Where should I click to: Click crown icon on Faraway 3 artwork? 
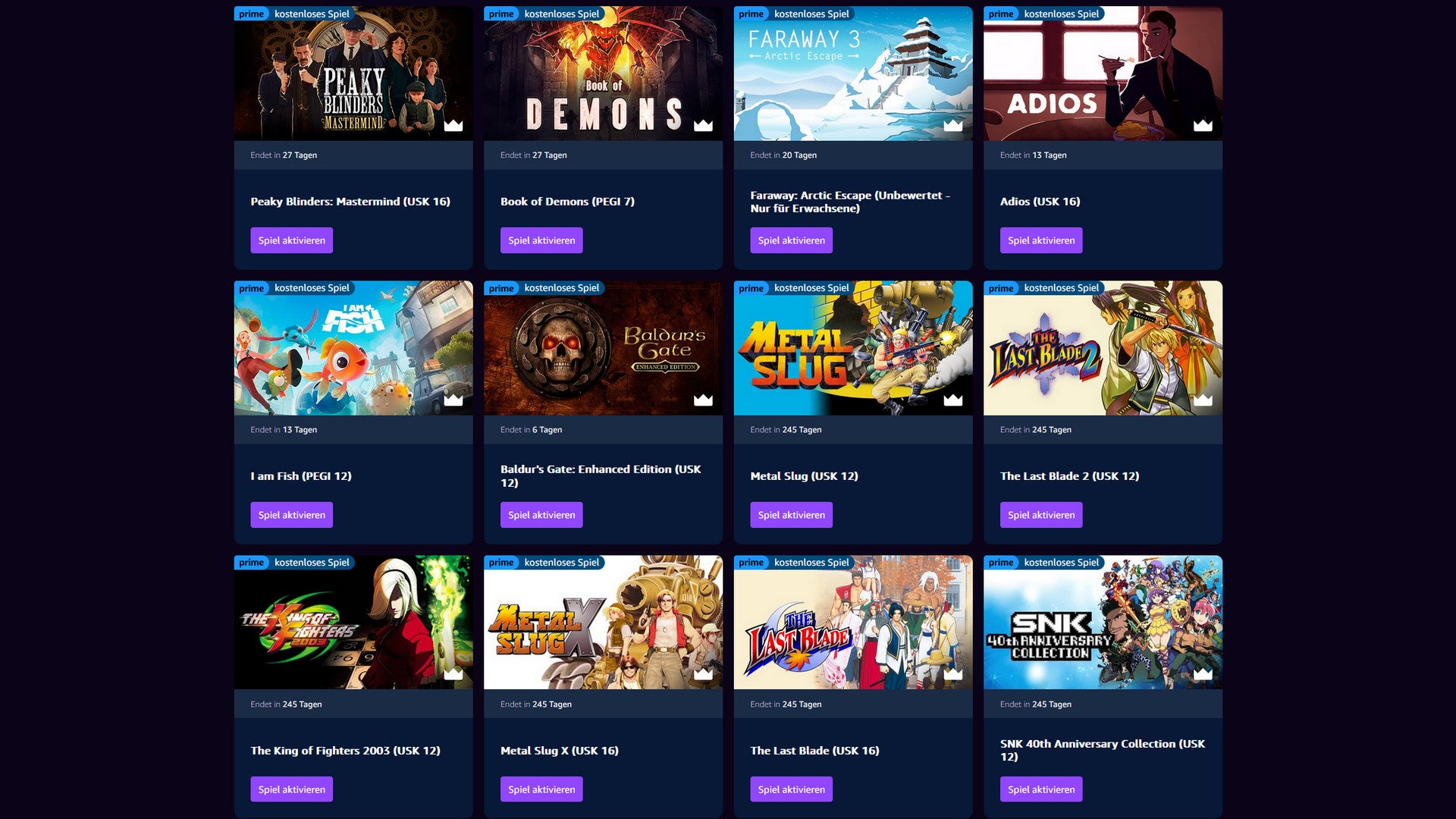[x=953, y=125]
